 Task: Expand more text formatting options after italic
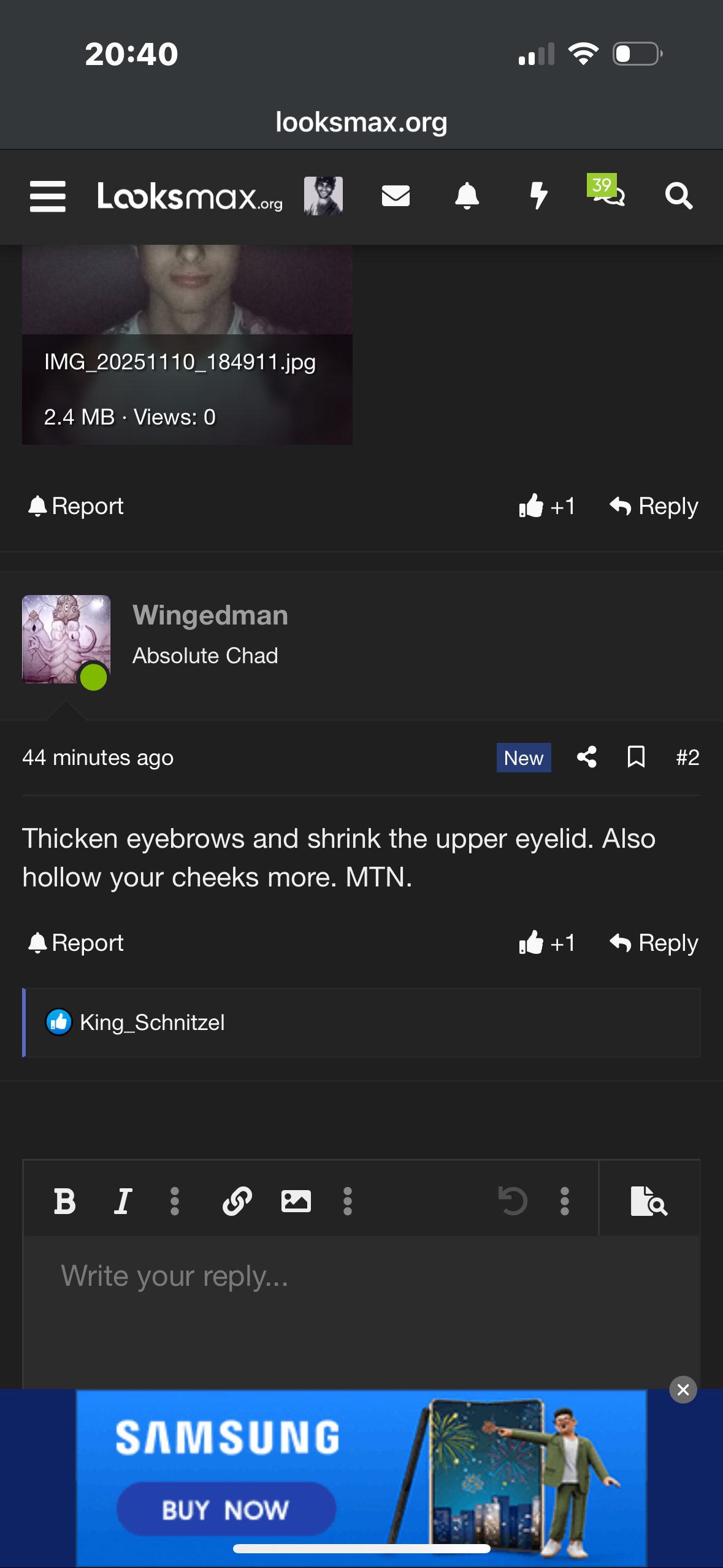175,1201
